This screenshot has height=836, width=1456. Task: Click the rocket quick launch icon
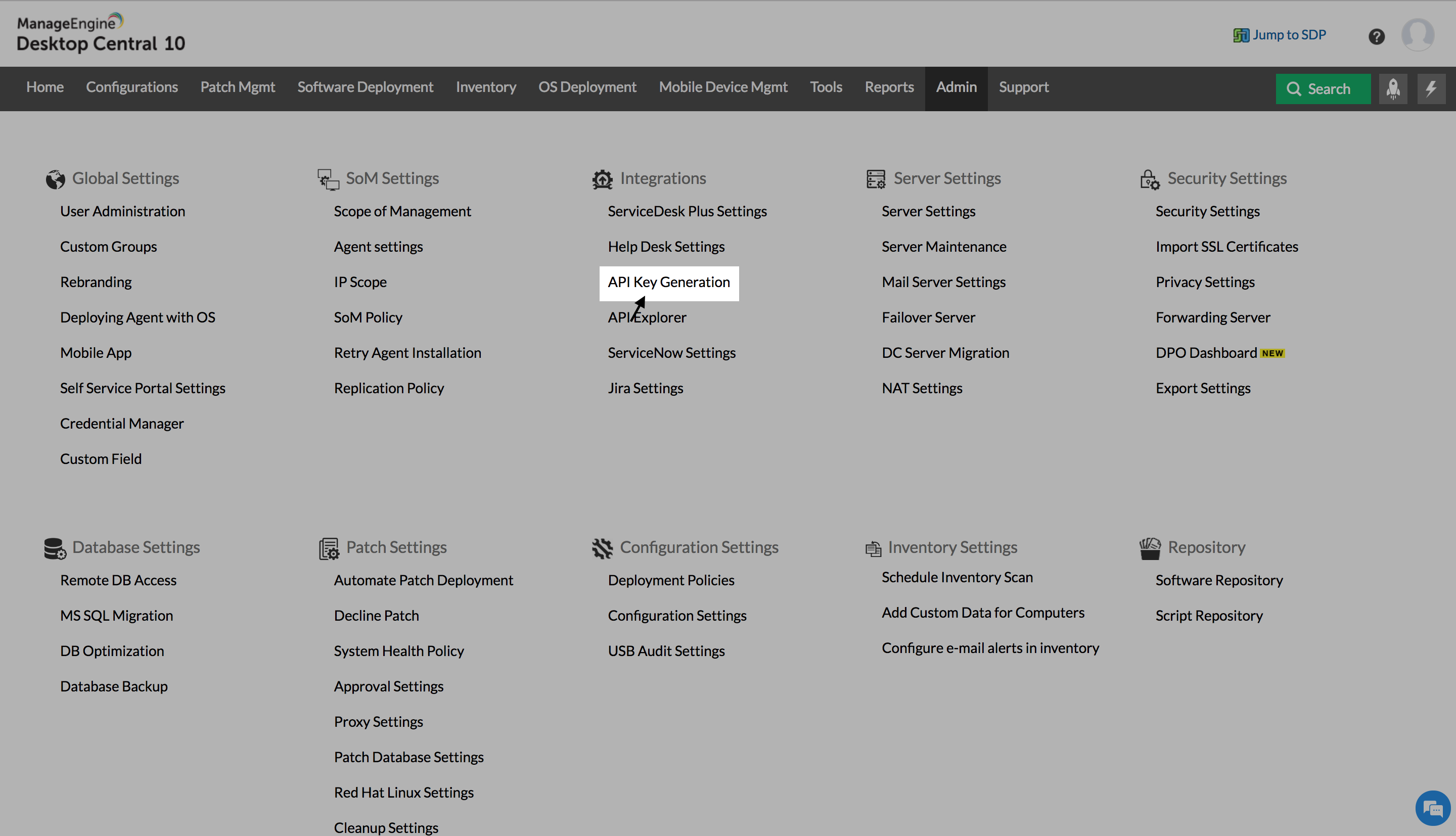[x=1393, y=88]
